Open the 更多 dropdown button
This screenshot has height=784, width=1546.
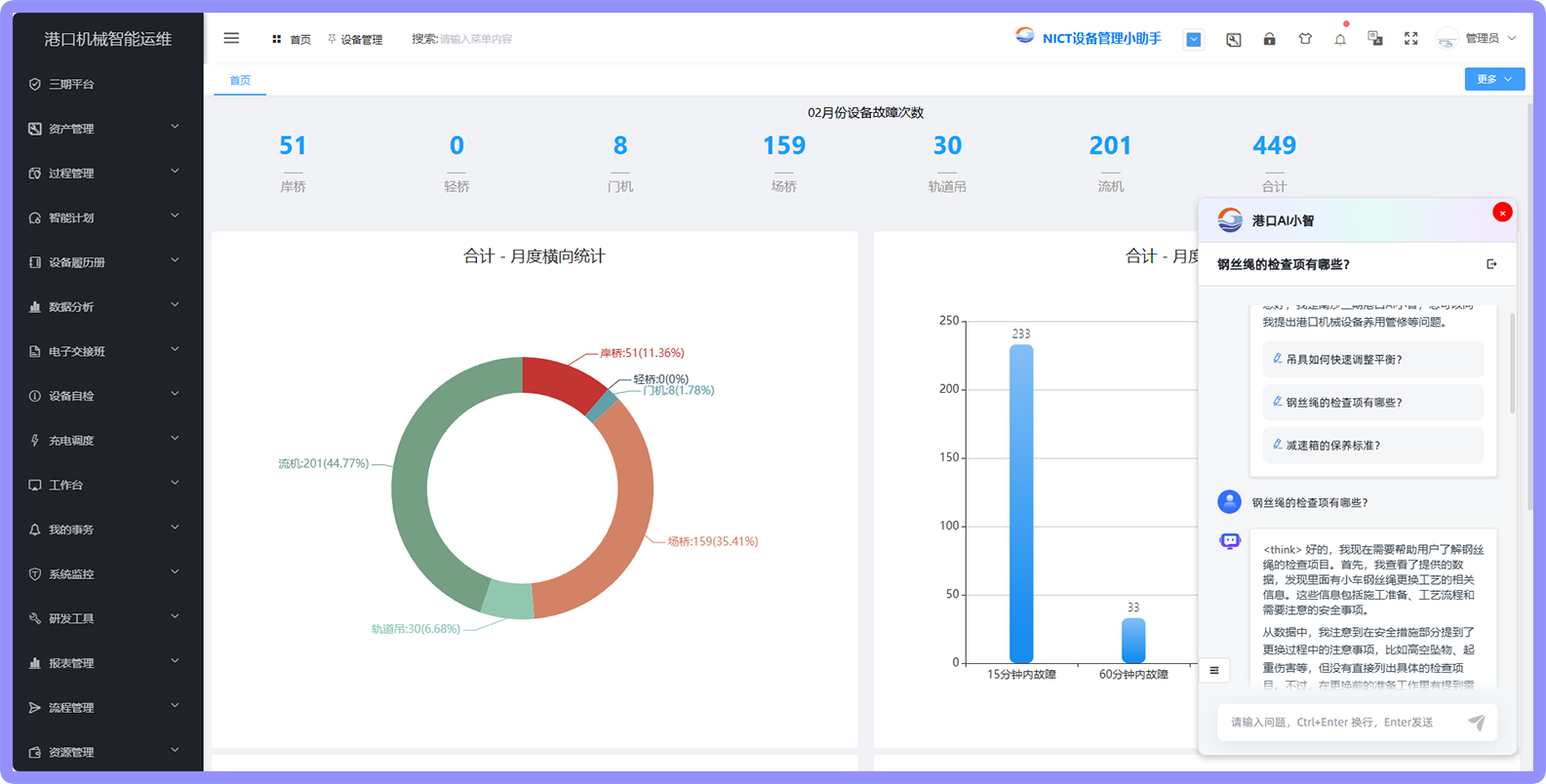1494,79
